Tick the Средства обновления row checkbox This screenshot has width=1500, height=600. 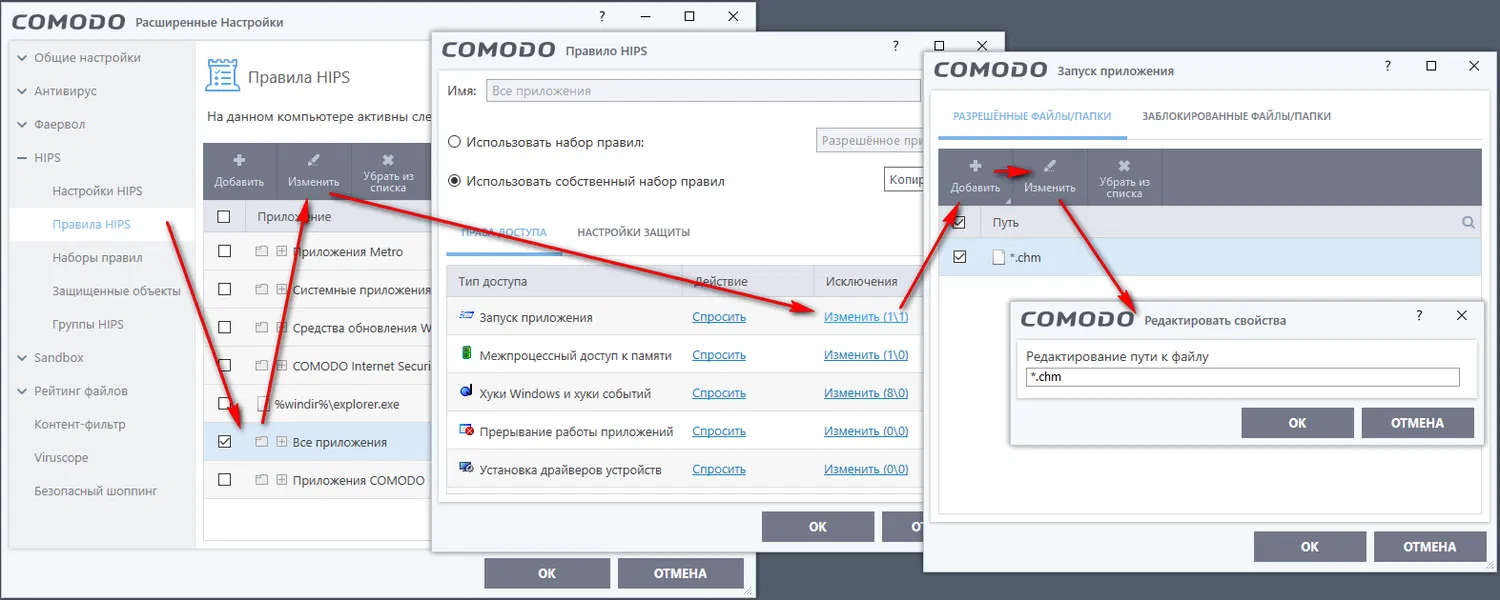[224, 327]
